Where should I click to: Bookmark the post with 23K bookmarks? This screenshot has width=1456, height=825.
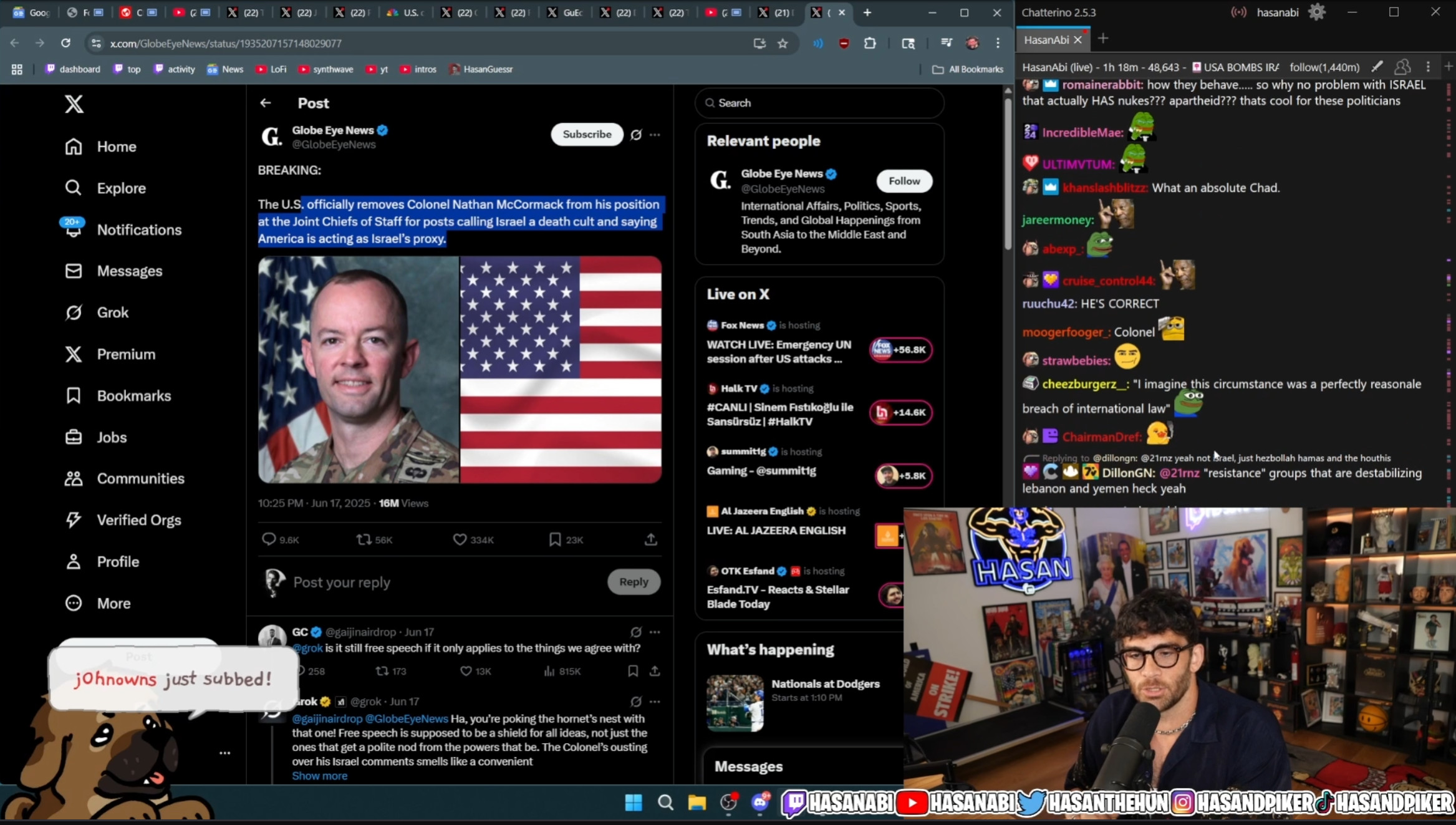click(x=555, y=539)
